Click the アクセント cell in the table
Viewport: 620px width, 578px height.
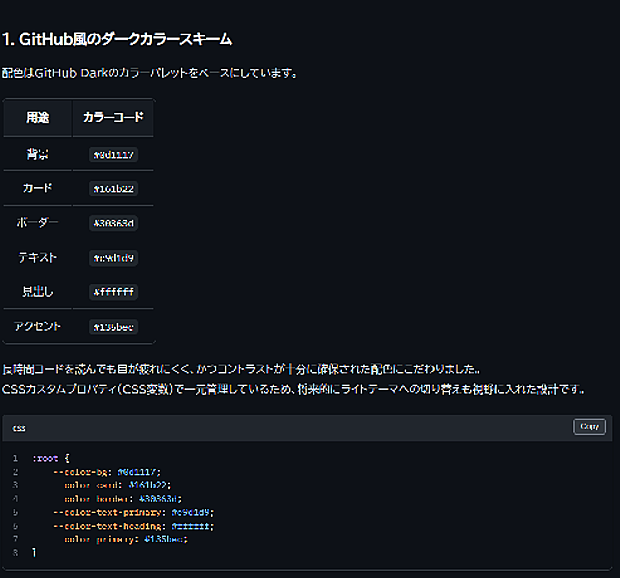[38, 327]
